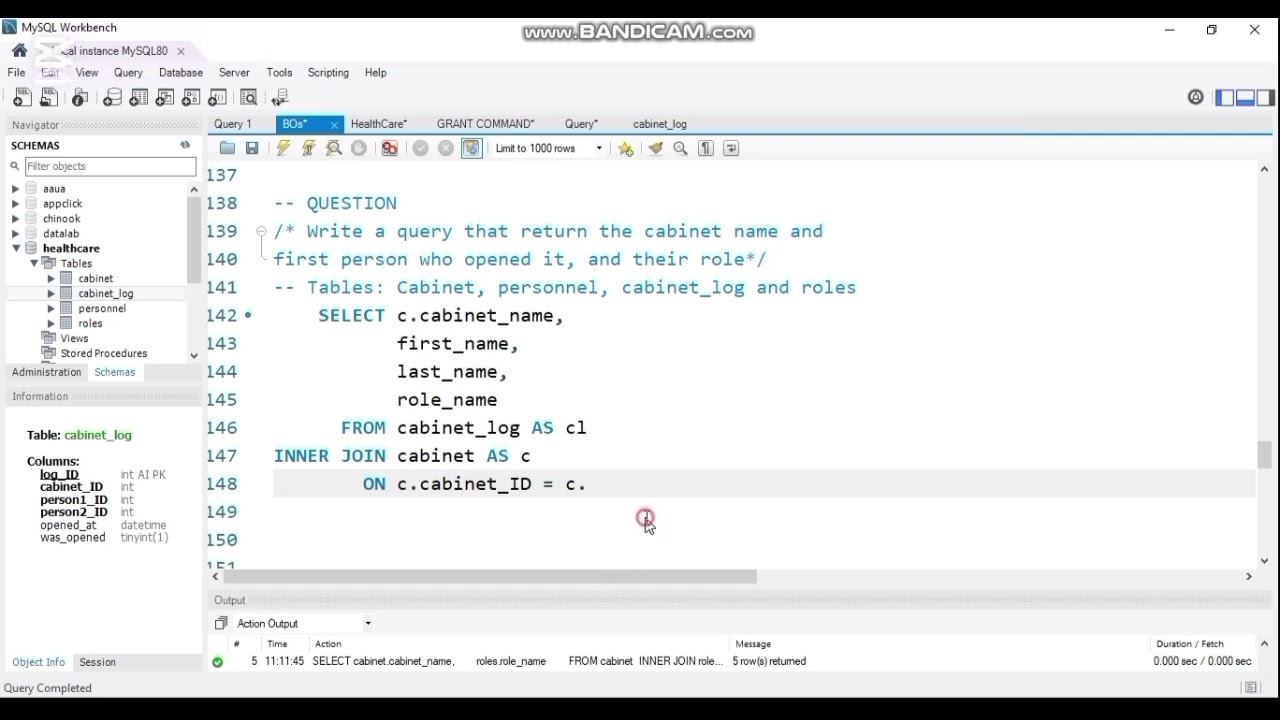
Task: Toggle the left sidebar panel visibility
Action: click(x=1225, y=97)
